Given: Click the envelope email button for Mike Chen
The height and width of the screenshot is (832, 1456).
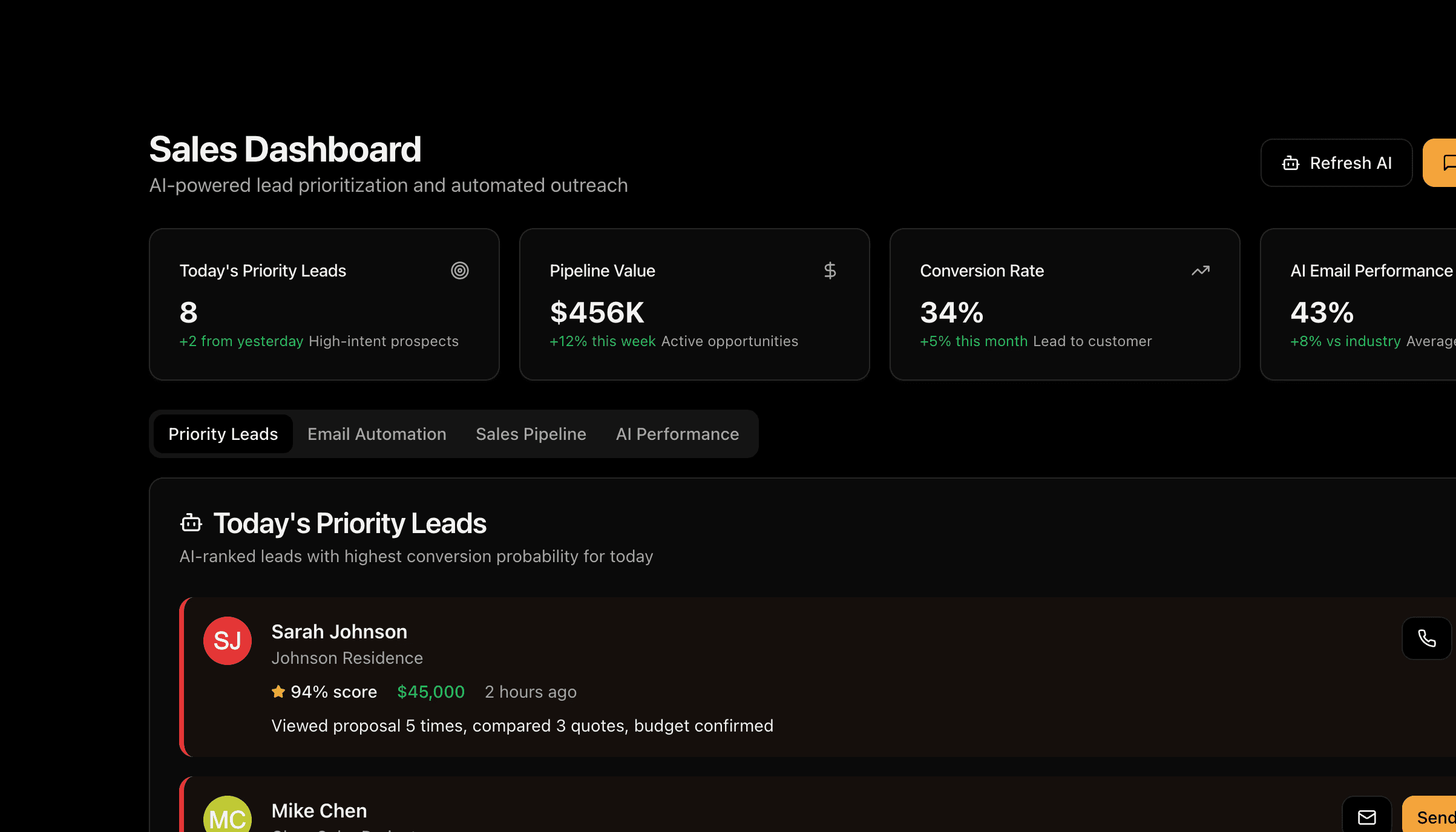Looking at the screenshot, I should (1366, 817).
